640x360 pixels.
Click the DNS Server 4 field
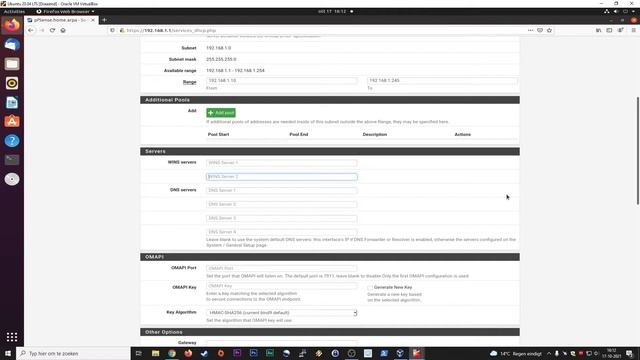tap(282, 232)
